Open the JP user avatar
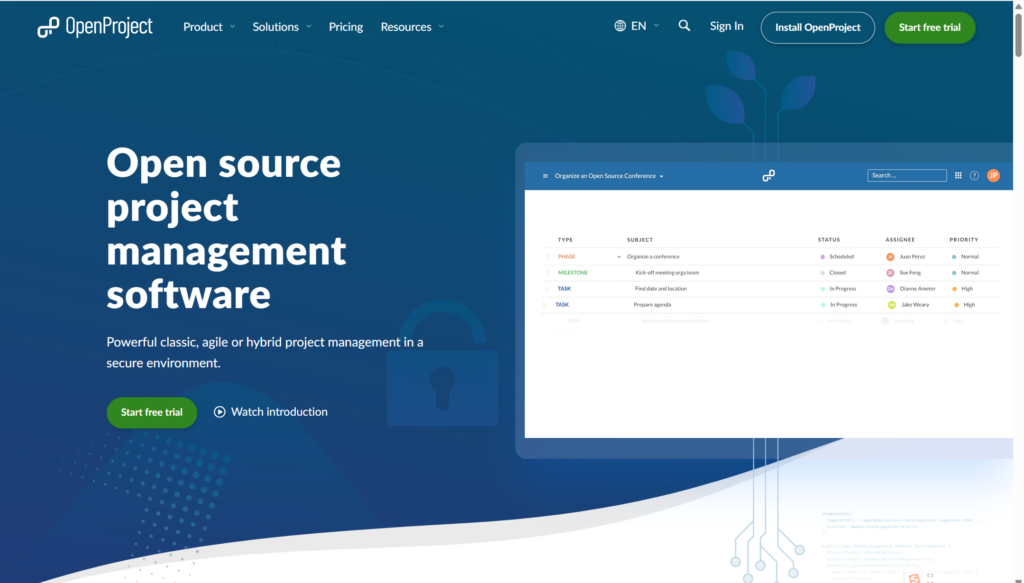Viewport: 1024px width, 583px height. [x=993, y=176]
